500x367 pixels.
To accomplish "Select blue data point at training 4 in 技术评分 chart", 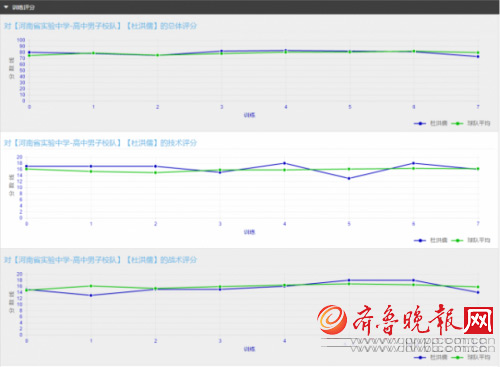I will click(x=284, y=163).
